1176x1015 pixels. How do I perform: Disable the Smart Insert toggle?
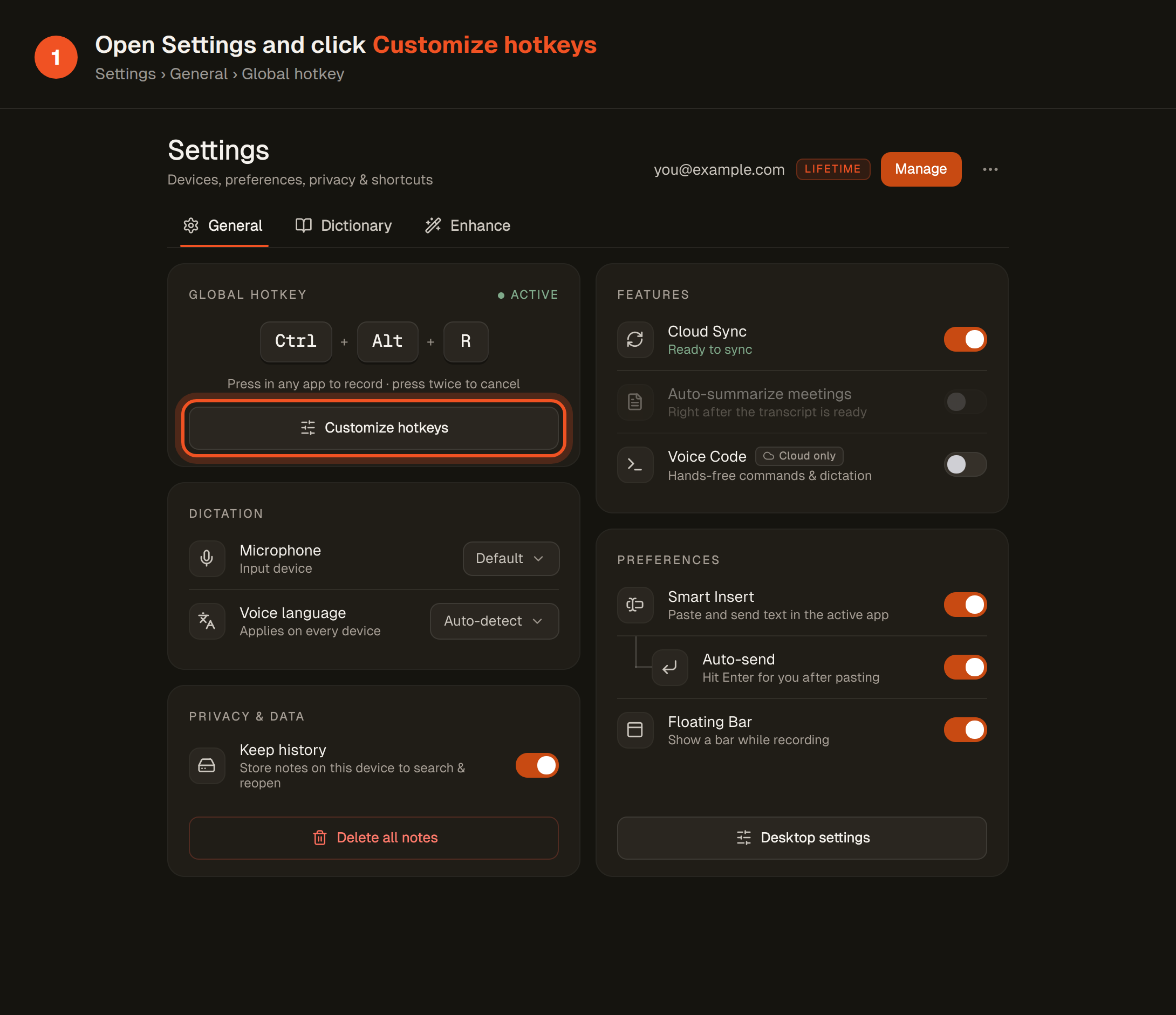pos(965,605)
